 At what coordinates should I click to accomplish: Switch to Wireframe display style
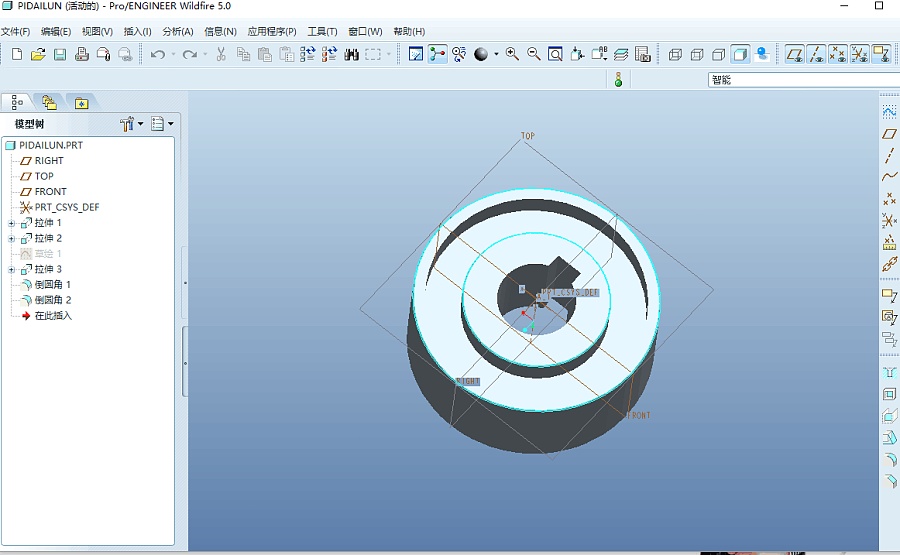click(x=676, y=55)
